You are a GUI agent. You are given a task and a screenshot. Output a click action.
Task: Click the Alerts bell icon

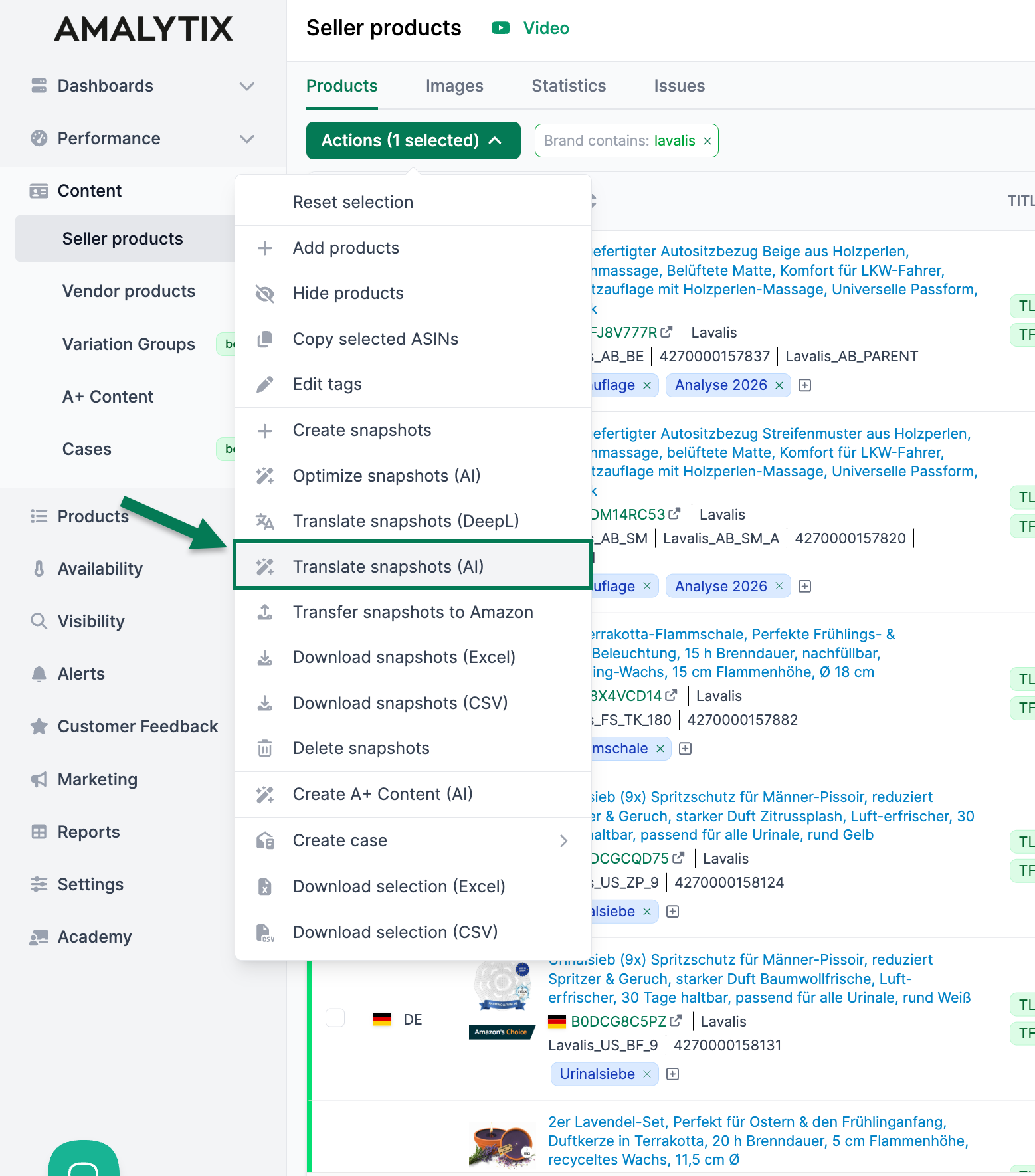point(39,674)
